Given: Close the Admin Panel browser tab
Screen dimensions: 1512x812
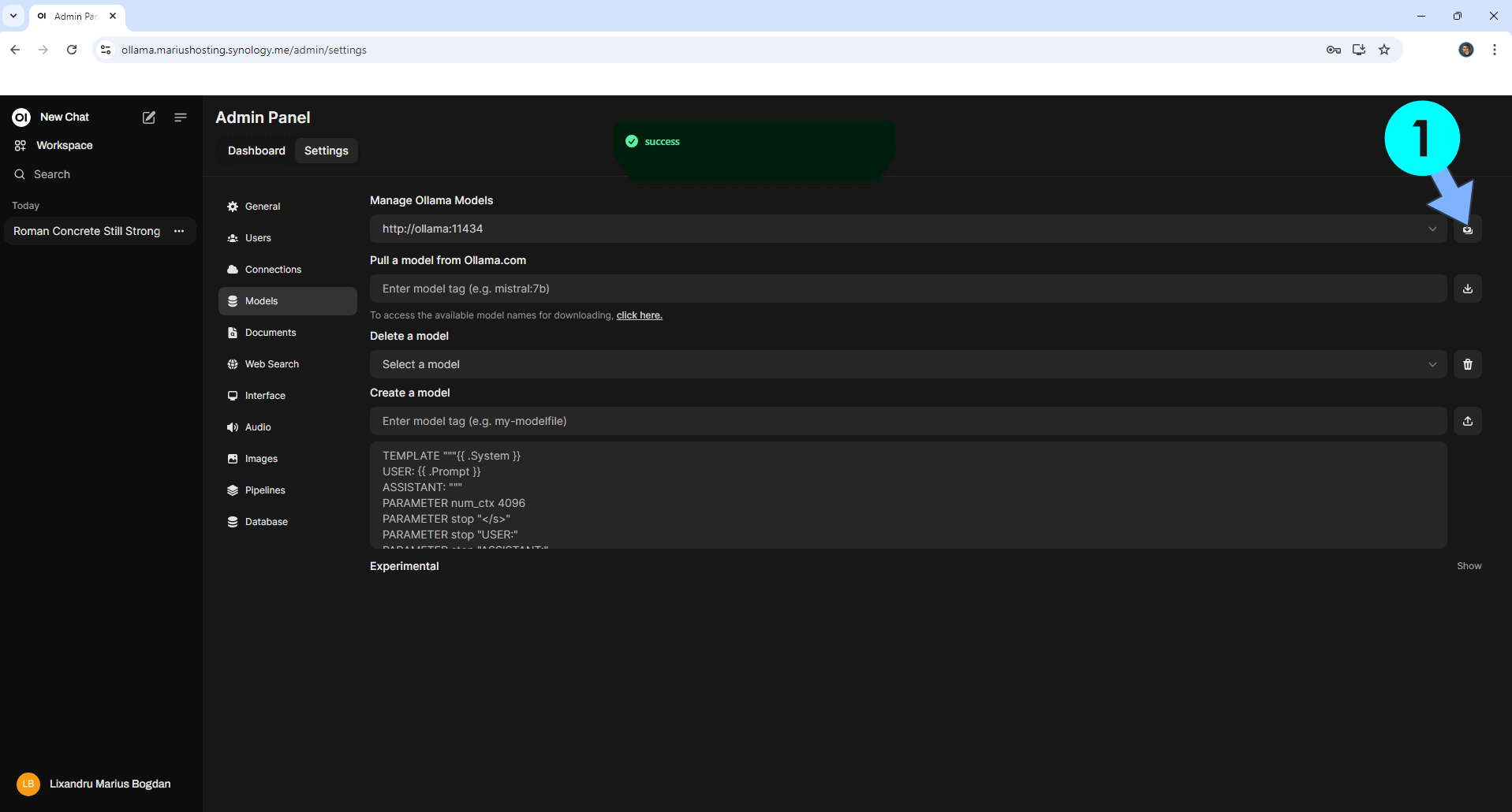Looking at the screenshot, I should click(113, 16).
